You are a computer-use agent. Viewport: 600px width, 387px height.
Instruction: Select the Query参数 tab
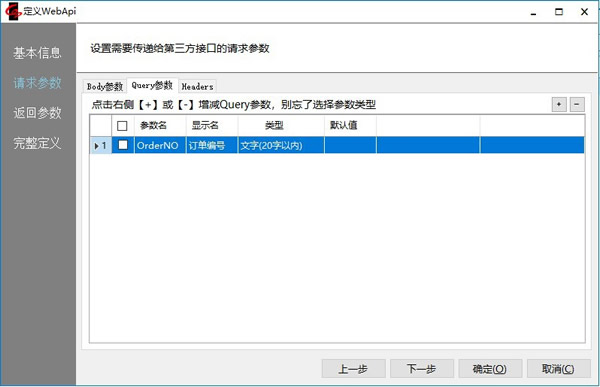[x=152, y=85]
